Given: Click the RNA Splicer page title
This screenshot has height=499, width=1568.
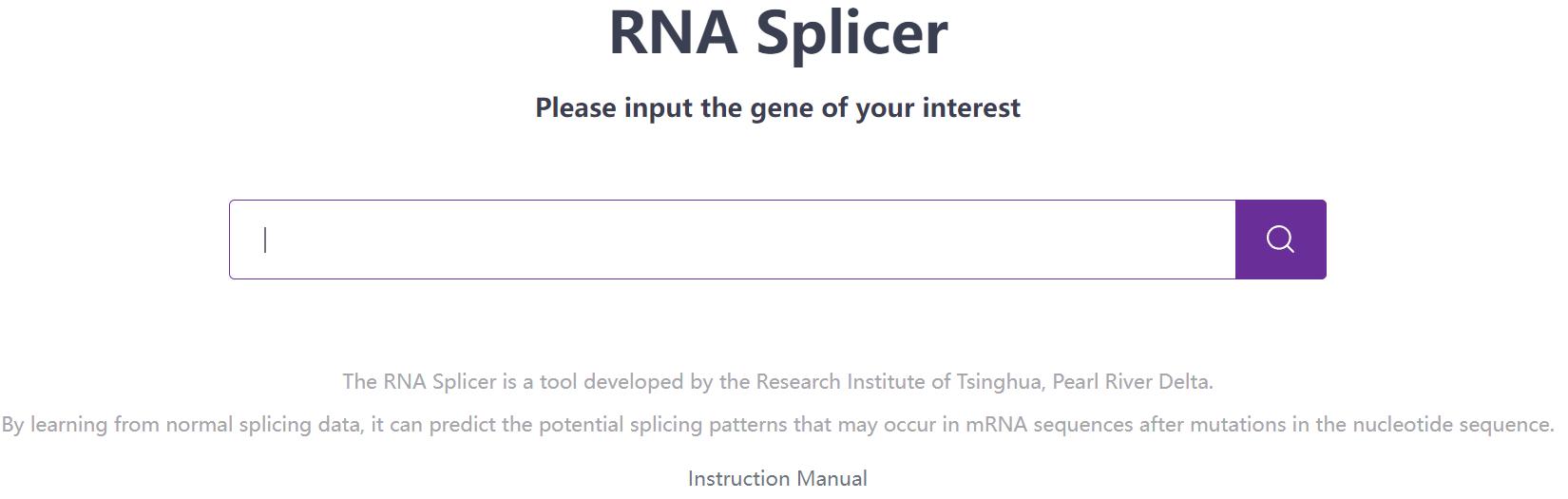Looking at the screenshot, I should 777,32.
